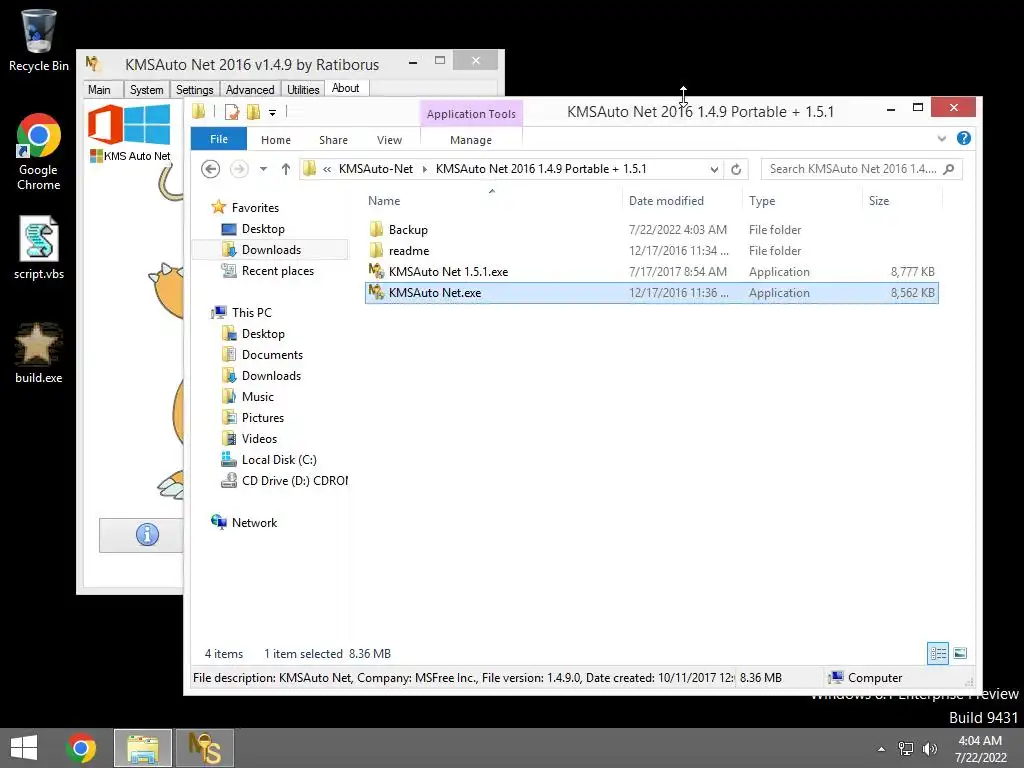The width and height of the screenshot is (1024, 768).
Task: Open the Explorer folder system menu icon
Action: pos(199,112)
